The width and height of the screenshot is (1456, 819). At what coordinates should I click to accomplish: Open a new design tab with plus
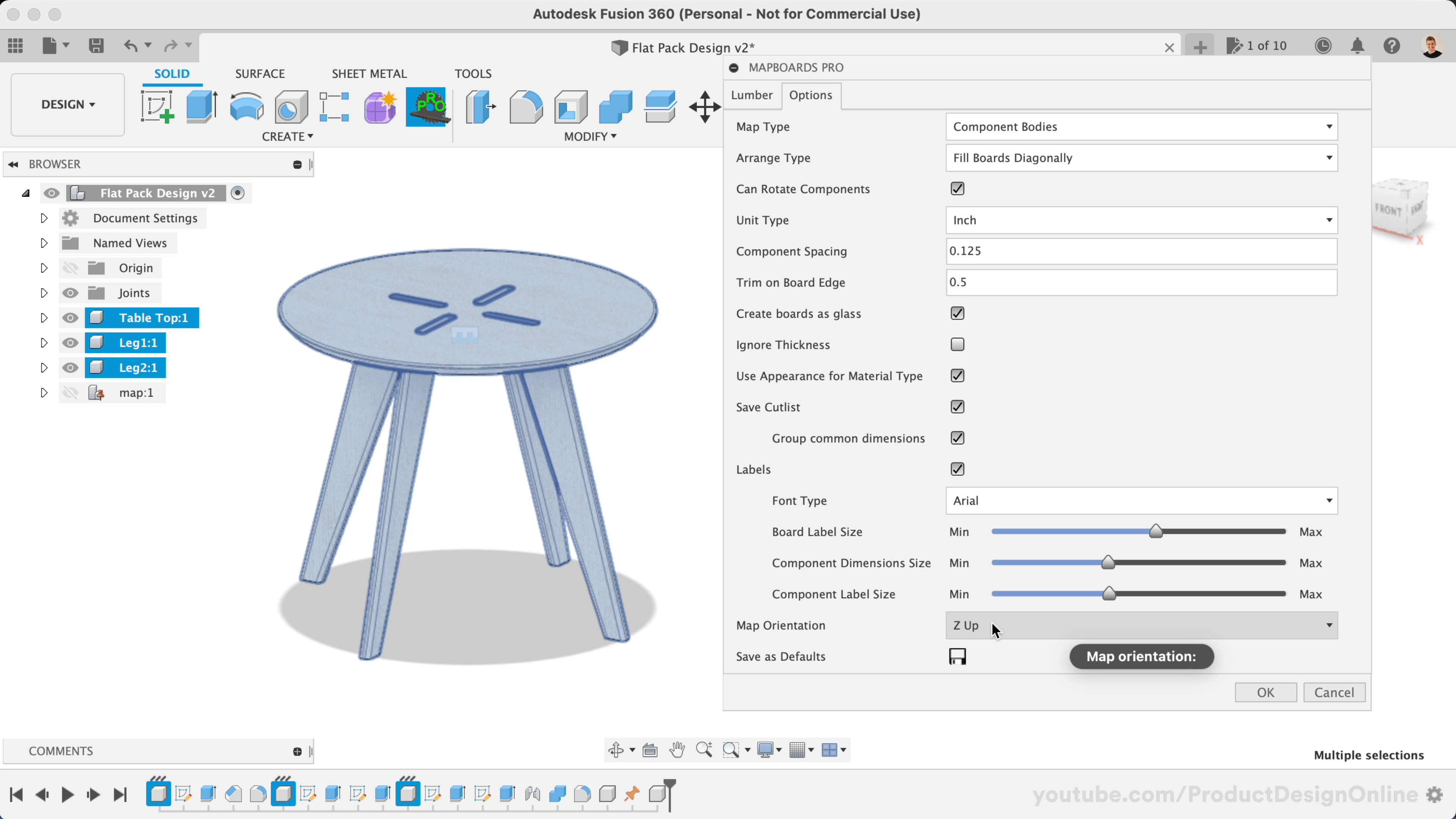1200,46
